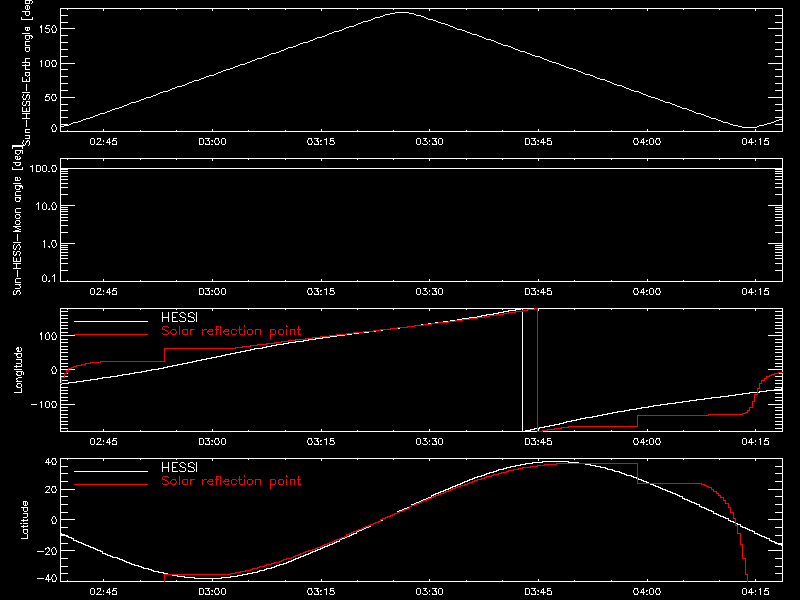Click the Latitude axis title
800x600 pixels.
pyautogui.click(x=24, y=520)
